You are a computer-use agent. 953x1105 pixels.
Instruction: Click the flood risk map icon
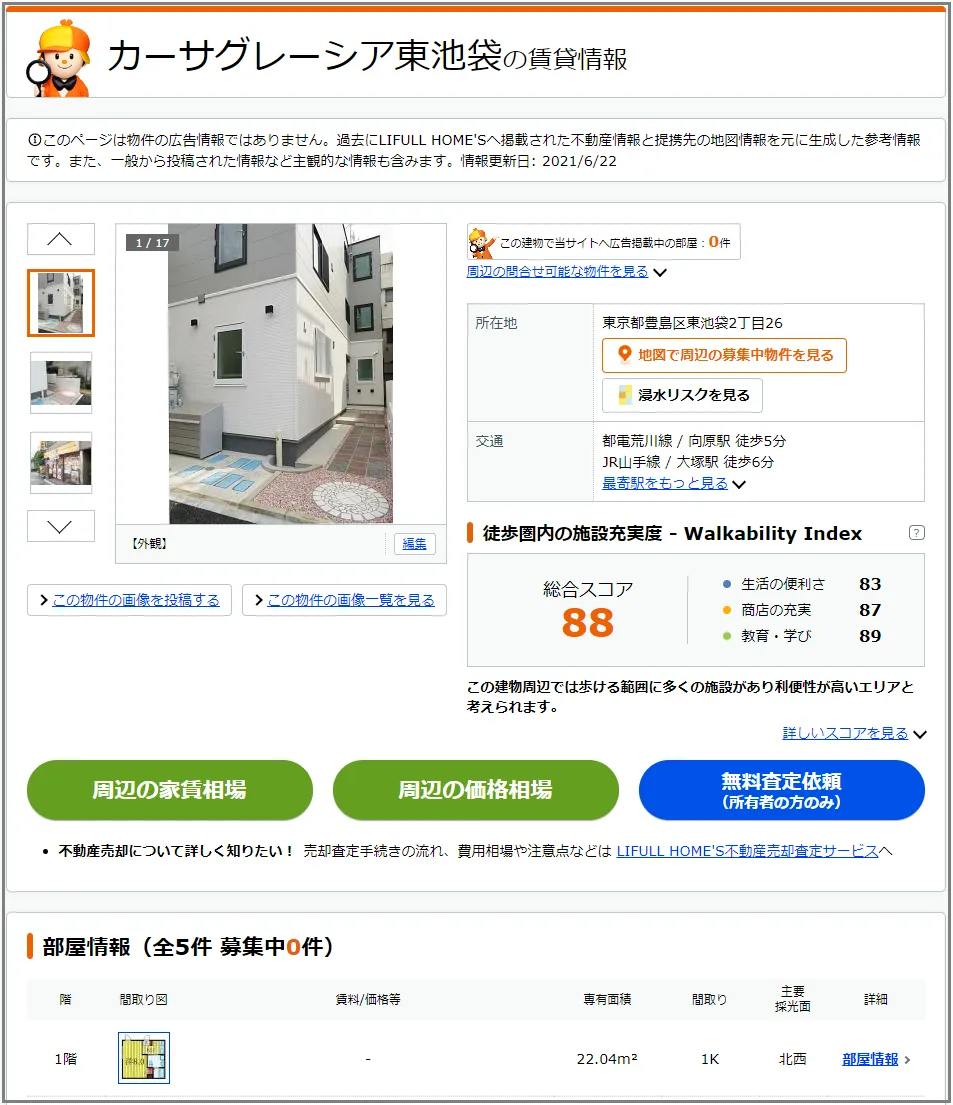tap(625, 395)
